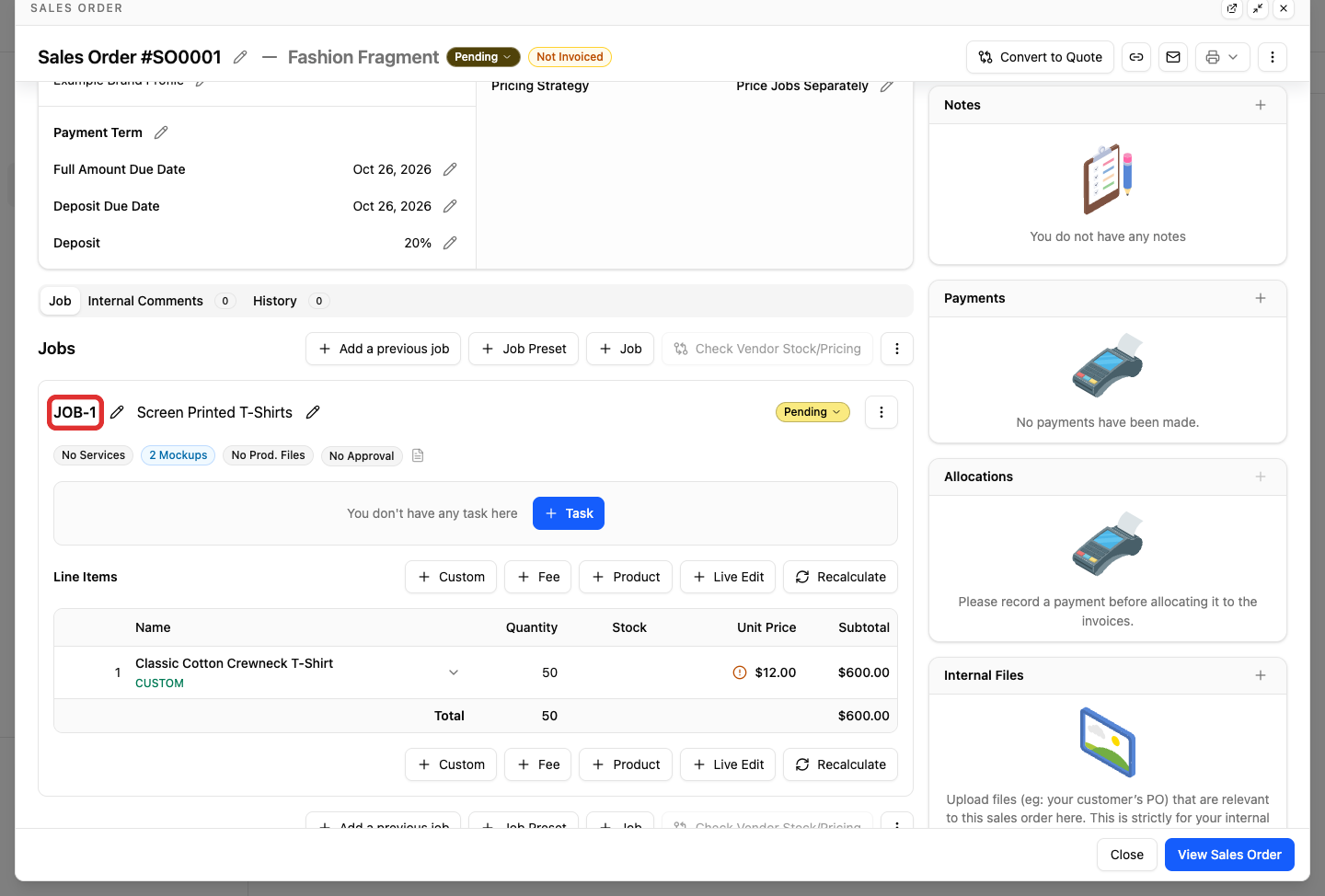Viewport: 1325px width, 896px height.
Task: Add Product line item below table
Action: (x=626, y=764)
